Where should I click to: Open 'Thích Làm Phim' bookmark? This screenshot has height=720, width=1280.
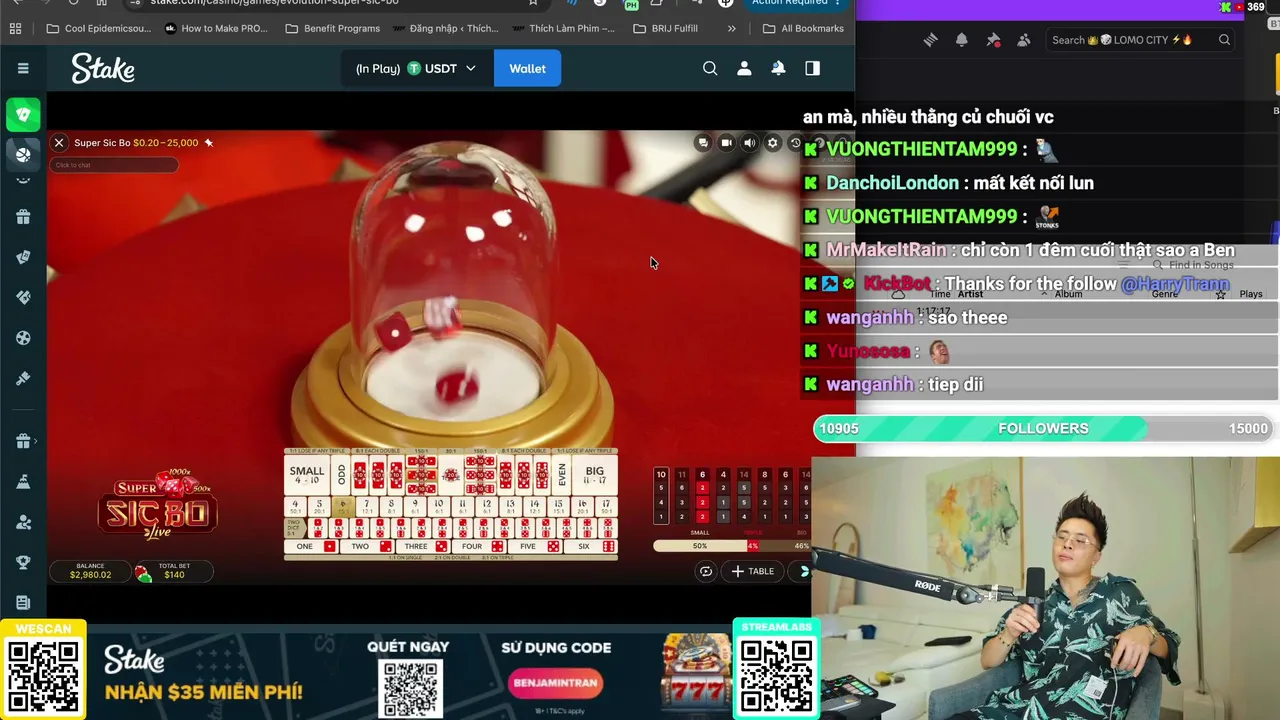coord(562,28)
